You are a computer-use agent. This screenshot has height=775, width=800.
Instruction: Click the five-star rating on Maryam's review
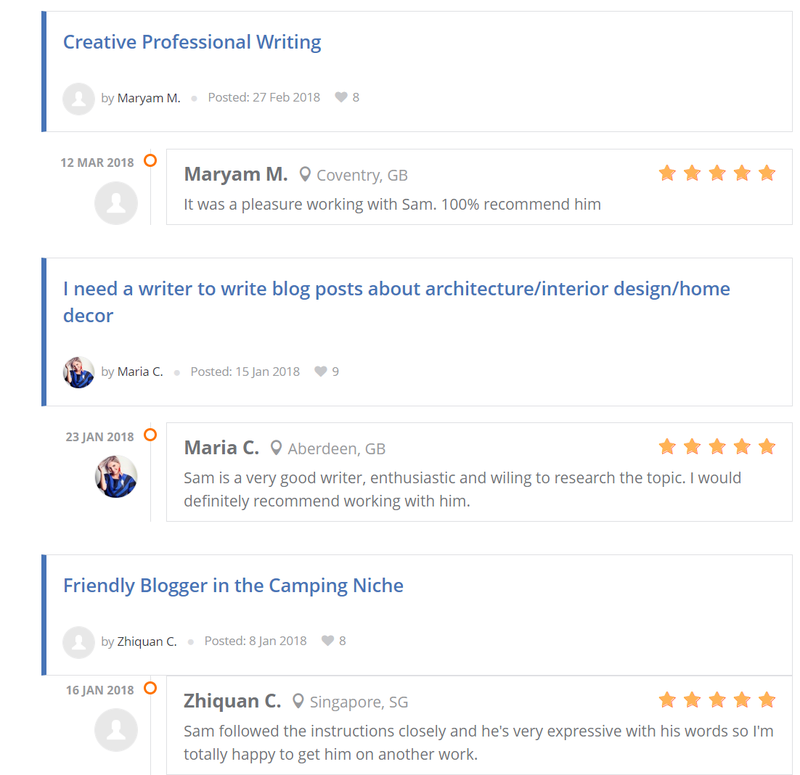(x=717, y=173)
